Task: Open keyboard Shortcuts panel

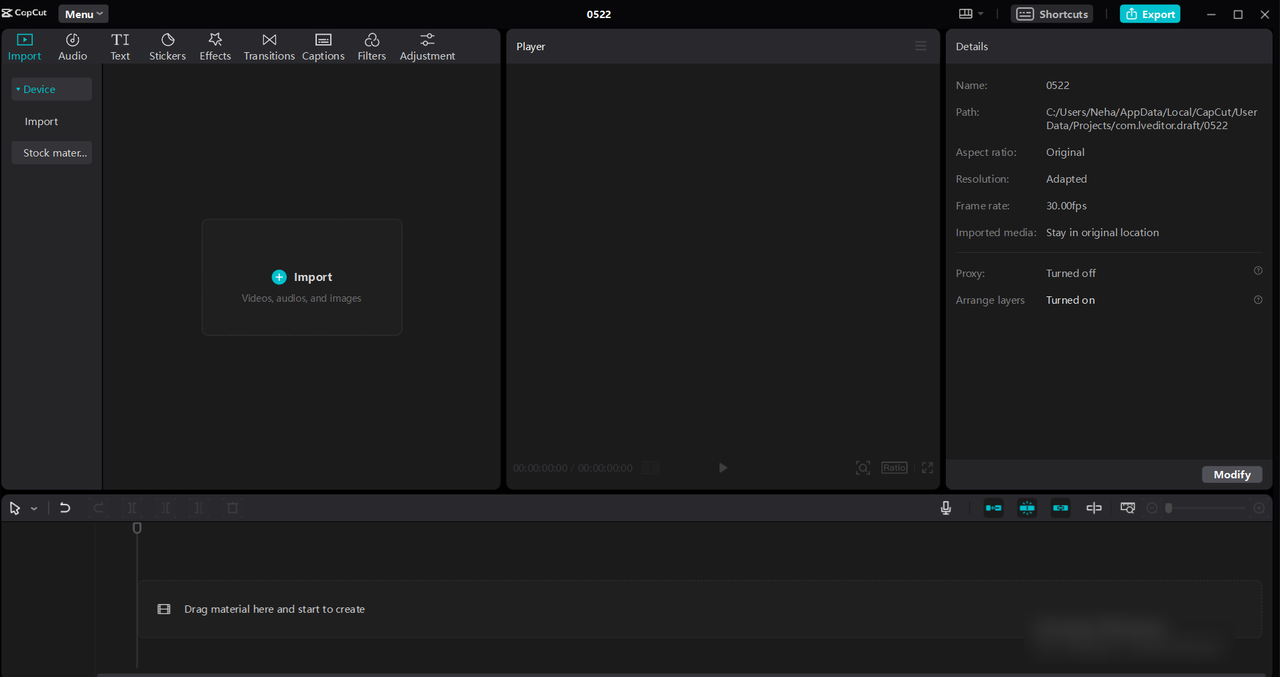Action: point(1052,14)
